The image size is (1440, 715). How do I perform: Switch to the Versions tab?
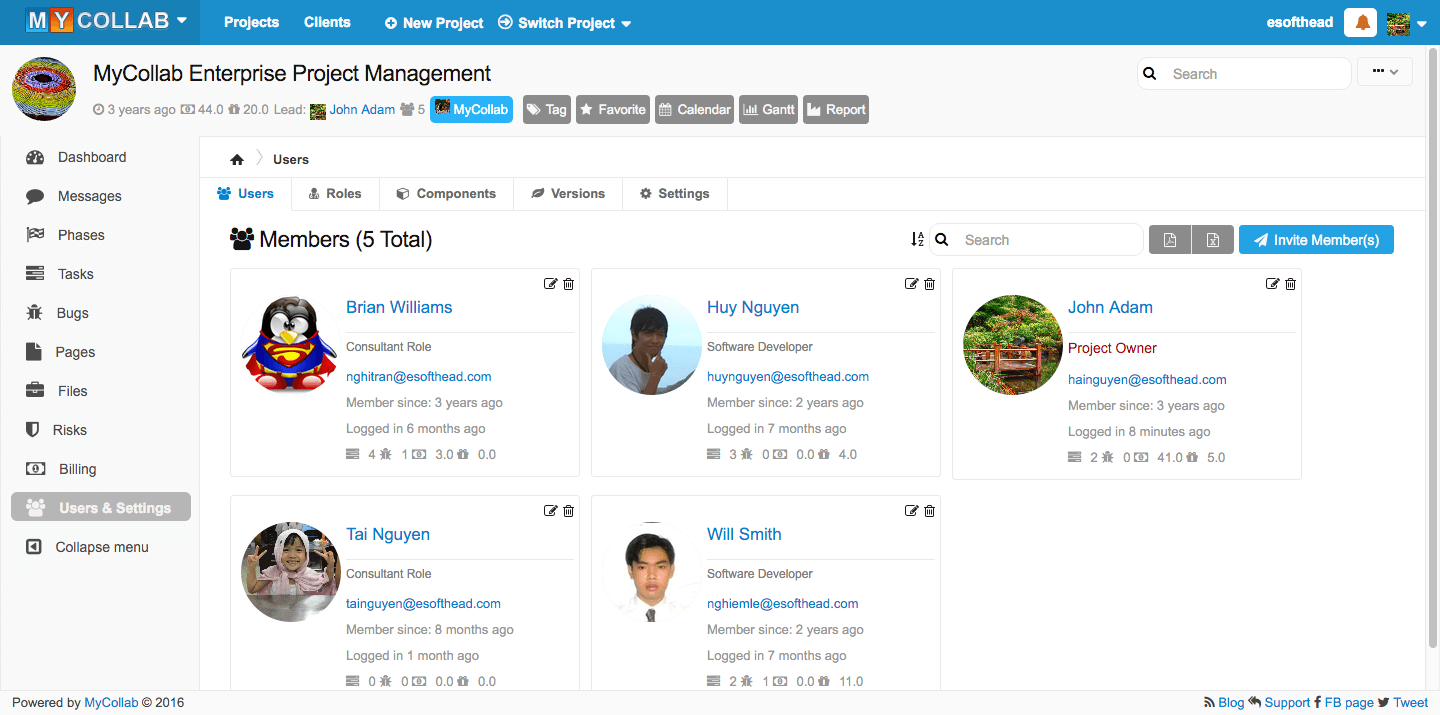[x=568, y=194]
